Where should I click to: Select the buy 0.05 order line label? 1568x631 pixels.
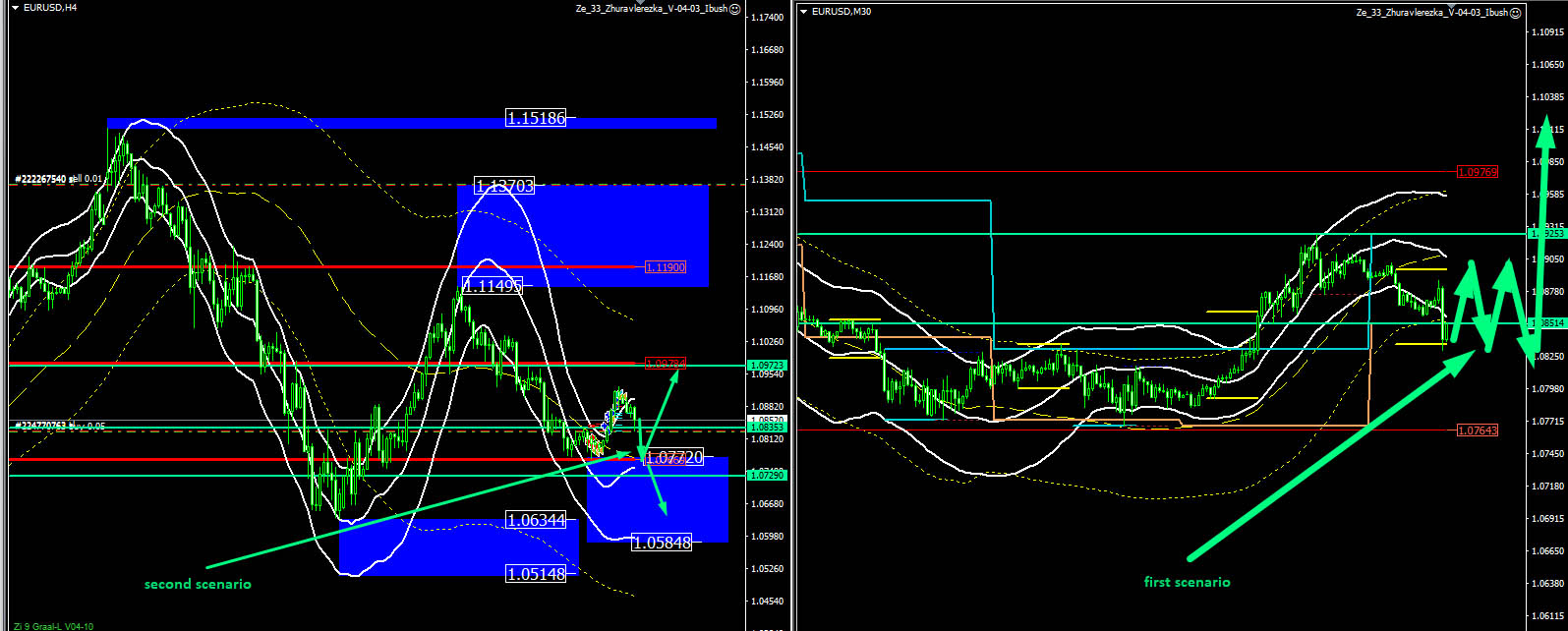click(59, 426)
